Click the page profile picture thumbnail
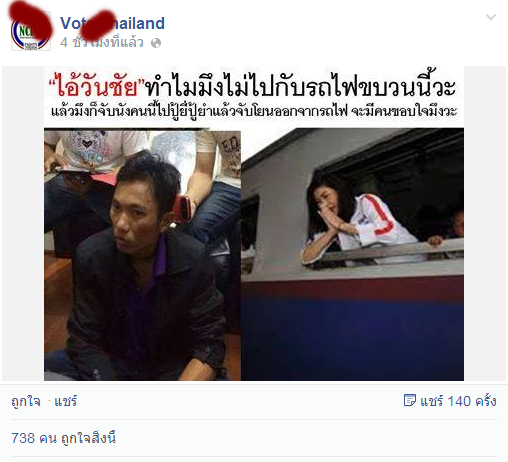The height and width of the screenshot is (462, 508). (31, 31)
